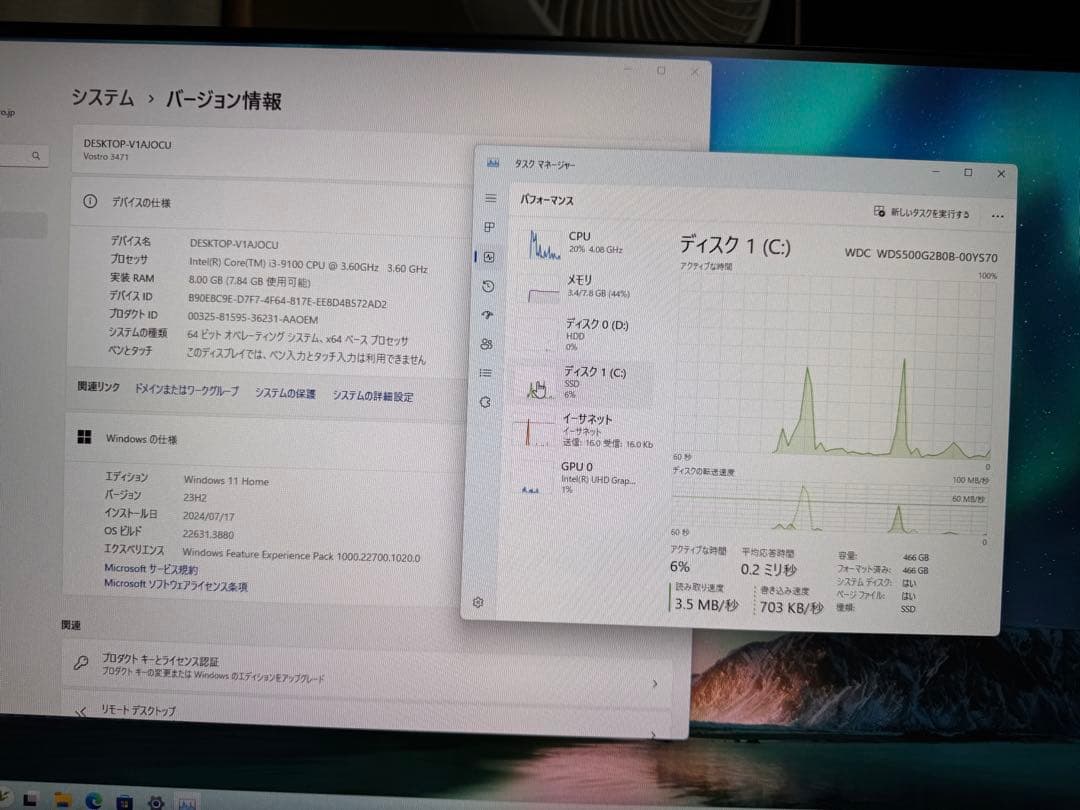Open App history in Task Manager

point(488,286)
